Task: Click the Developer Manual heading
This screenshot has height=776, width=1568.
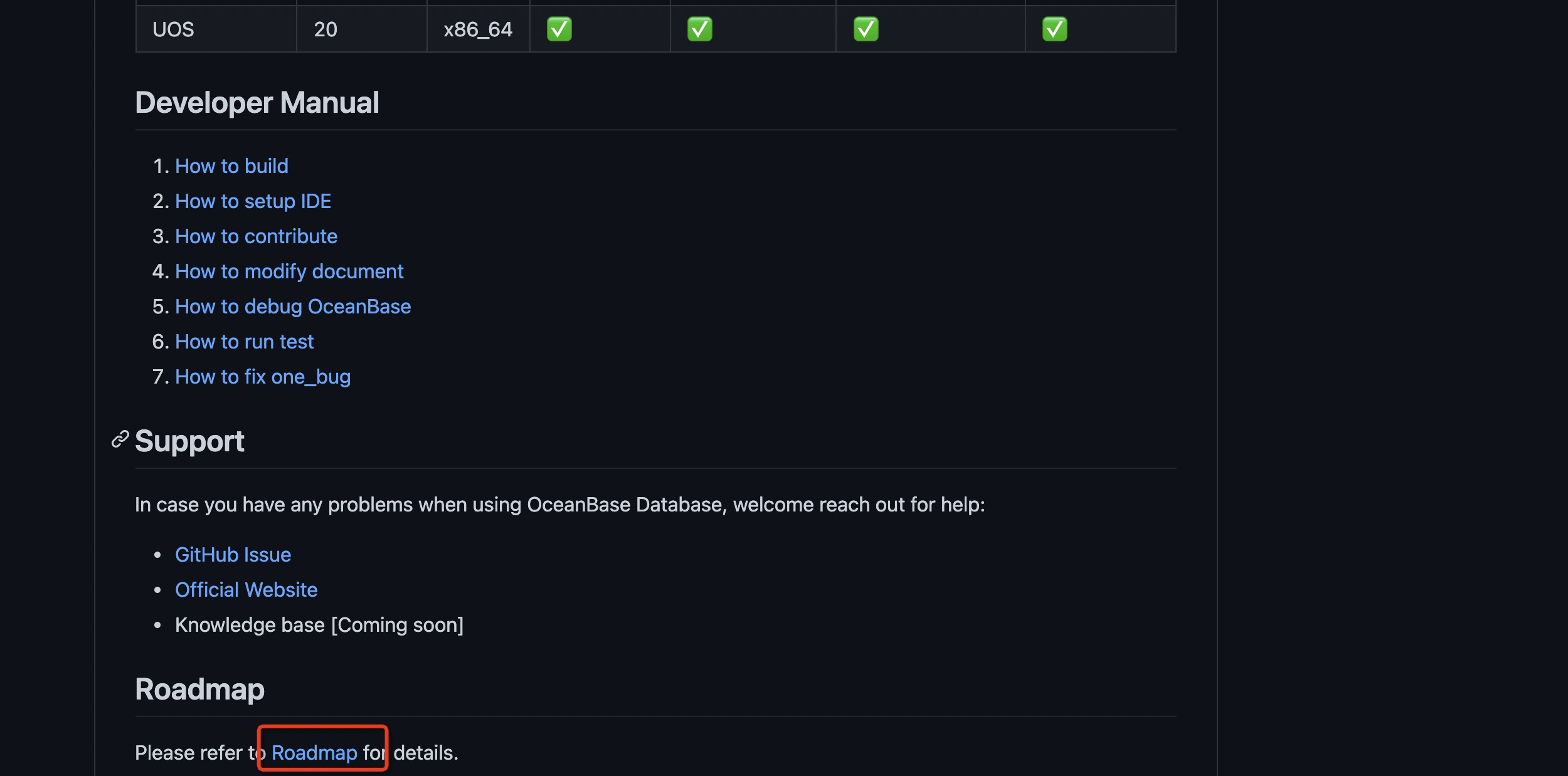Action: 257,103
